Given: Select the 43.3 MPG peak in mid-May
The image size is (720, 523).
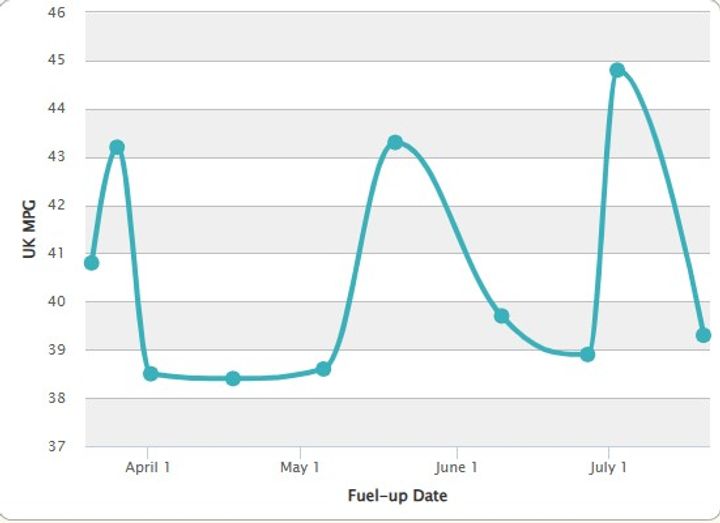Looking at the screenshot, I should [395, 142].
